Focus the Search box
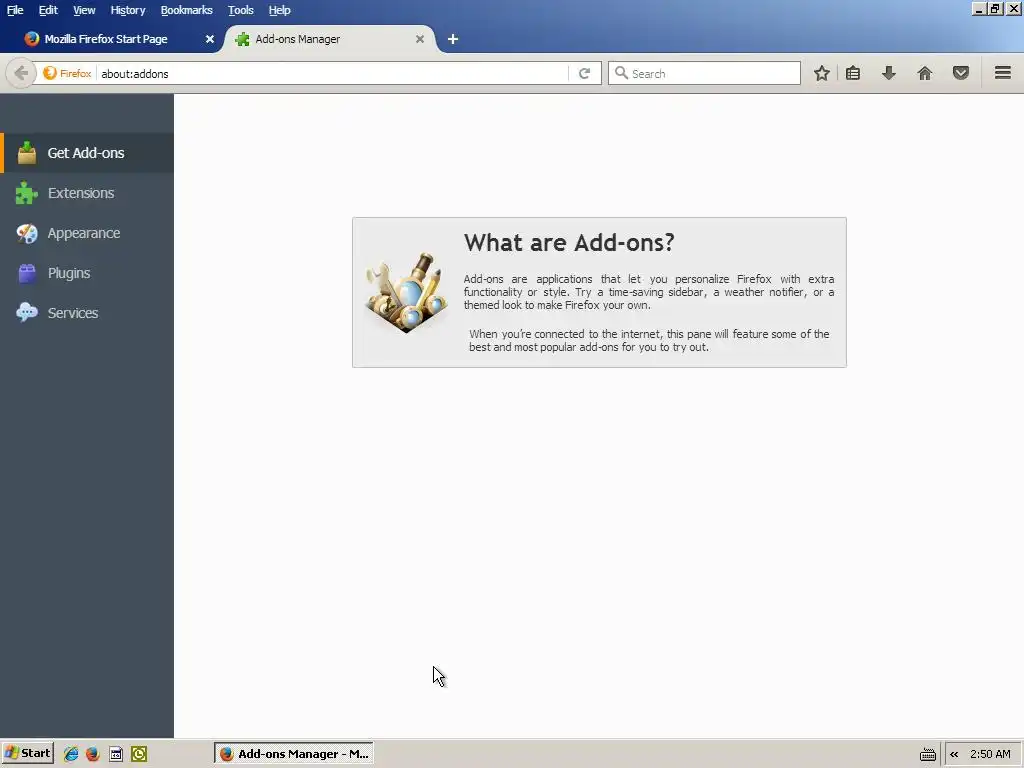1024x768 pixels. tap(704, 73)
